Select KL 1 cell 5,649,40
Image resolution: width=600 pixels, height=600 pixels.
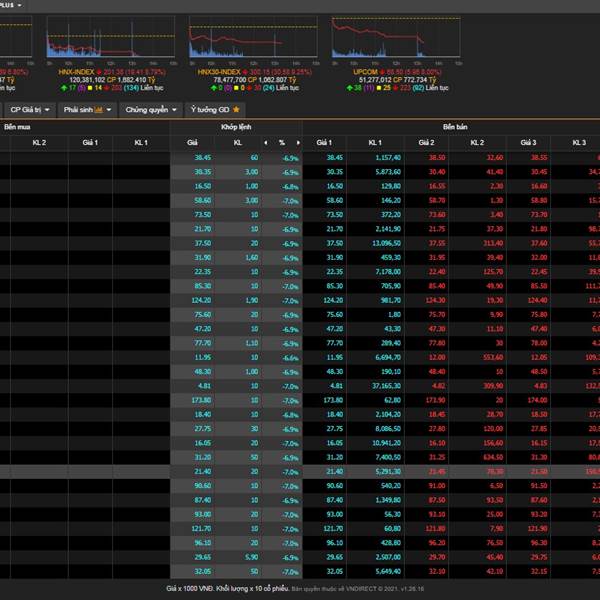pos(388,572)
